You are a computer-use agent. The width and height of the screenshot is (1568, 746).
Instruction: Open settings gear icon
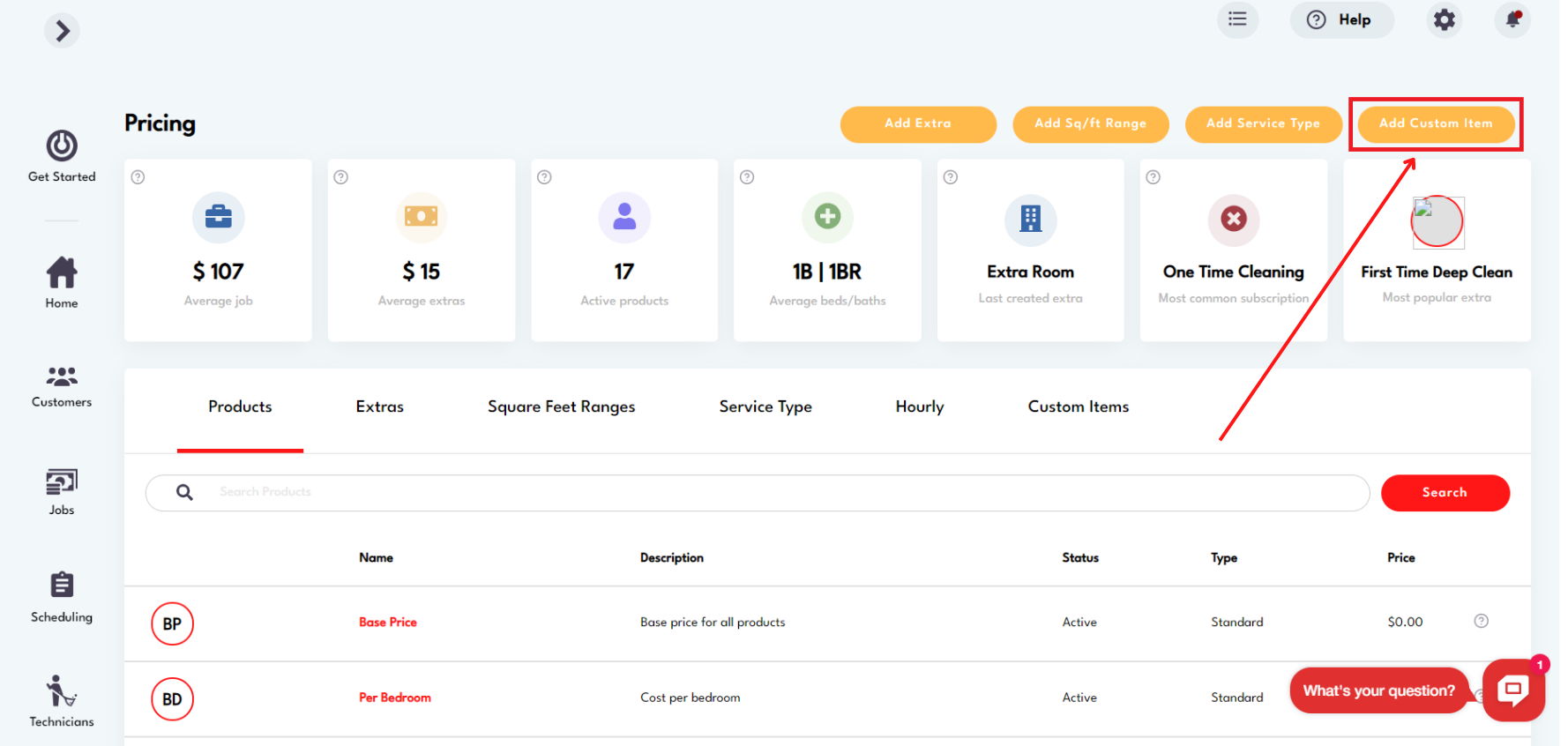pos(1444,19)
